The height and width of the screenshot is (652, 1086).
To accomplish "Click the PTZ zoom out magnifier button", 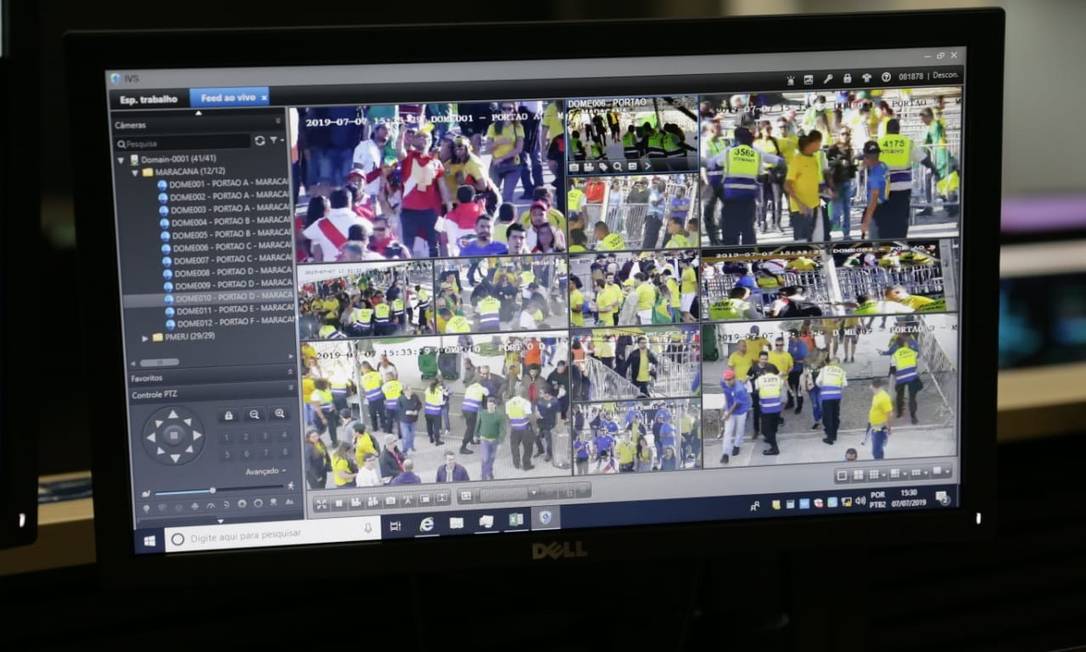I will pyautogui.click(x=254, y=414).
